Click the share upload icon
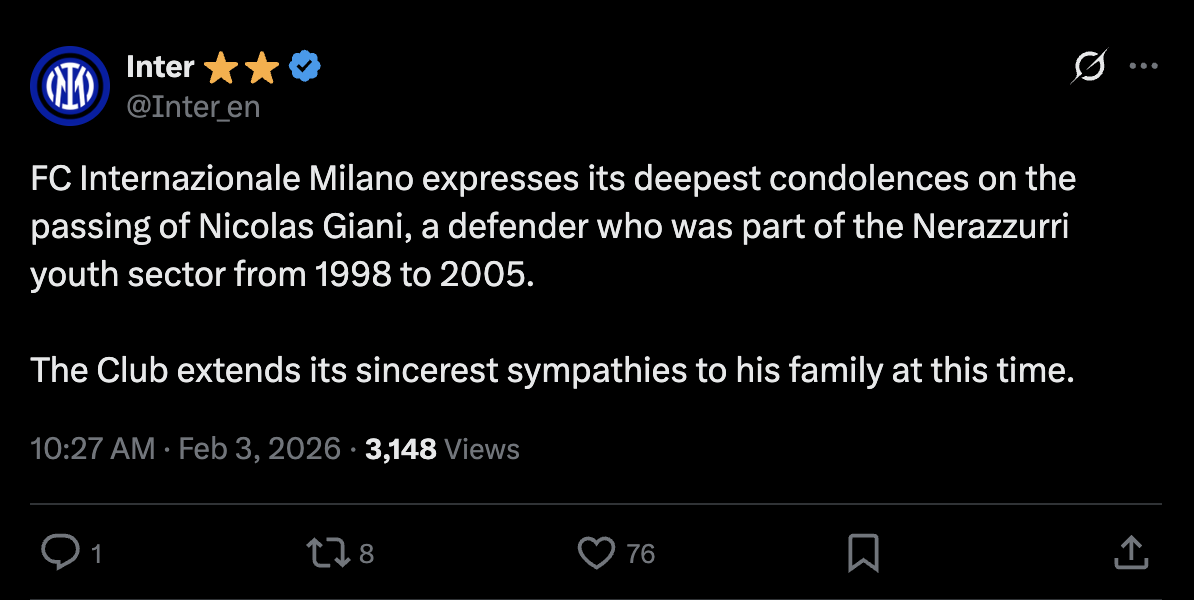Viewport: 1194px width, 600px height. [x=1129, y=552]
